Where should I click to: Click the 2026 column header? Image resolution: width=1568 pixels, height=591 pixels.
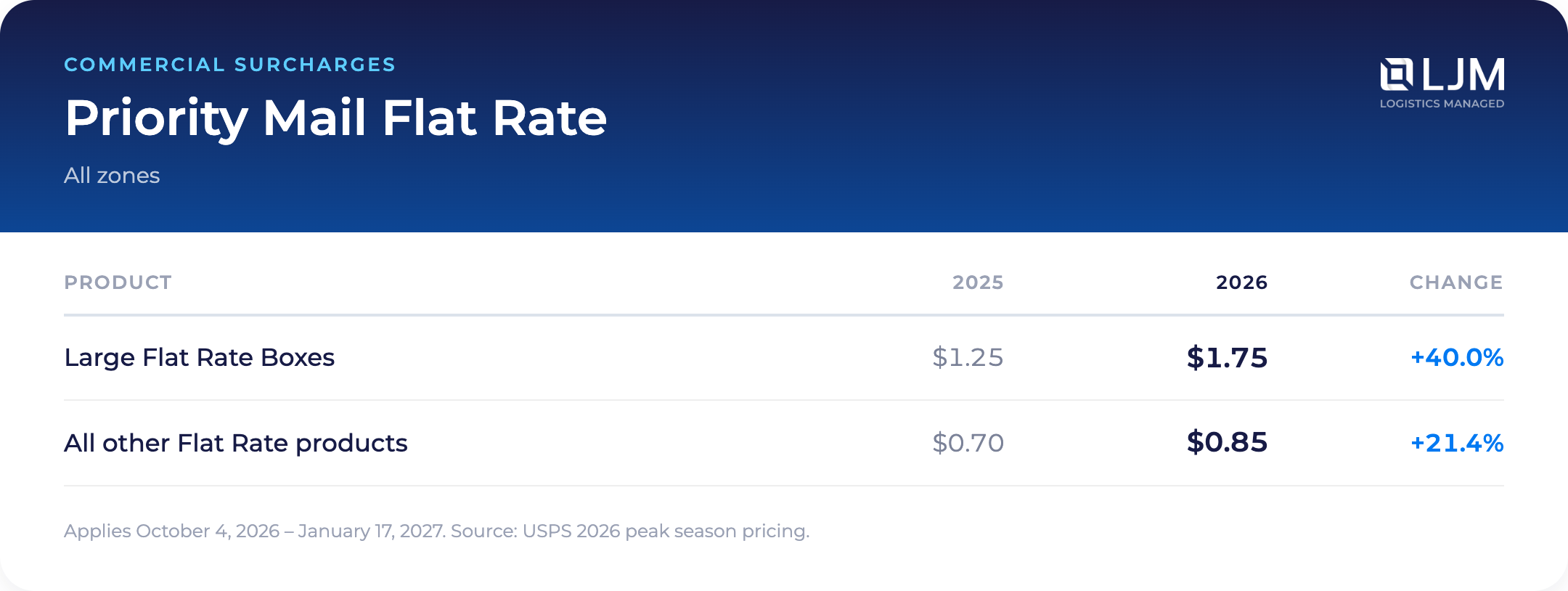pyautogui.click(x=1241, y=282)
